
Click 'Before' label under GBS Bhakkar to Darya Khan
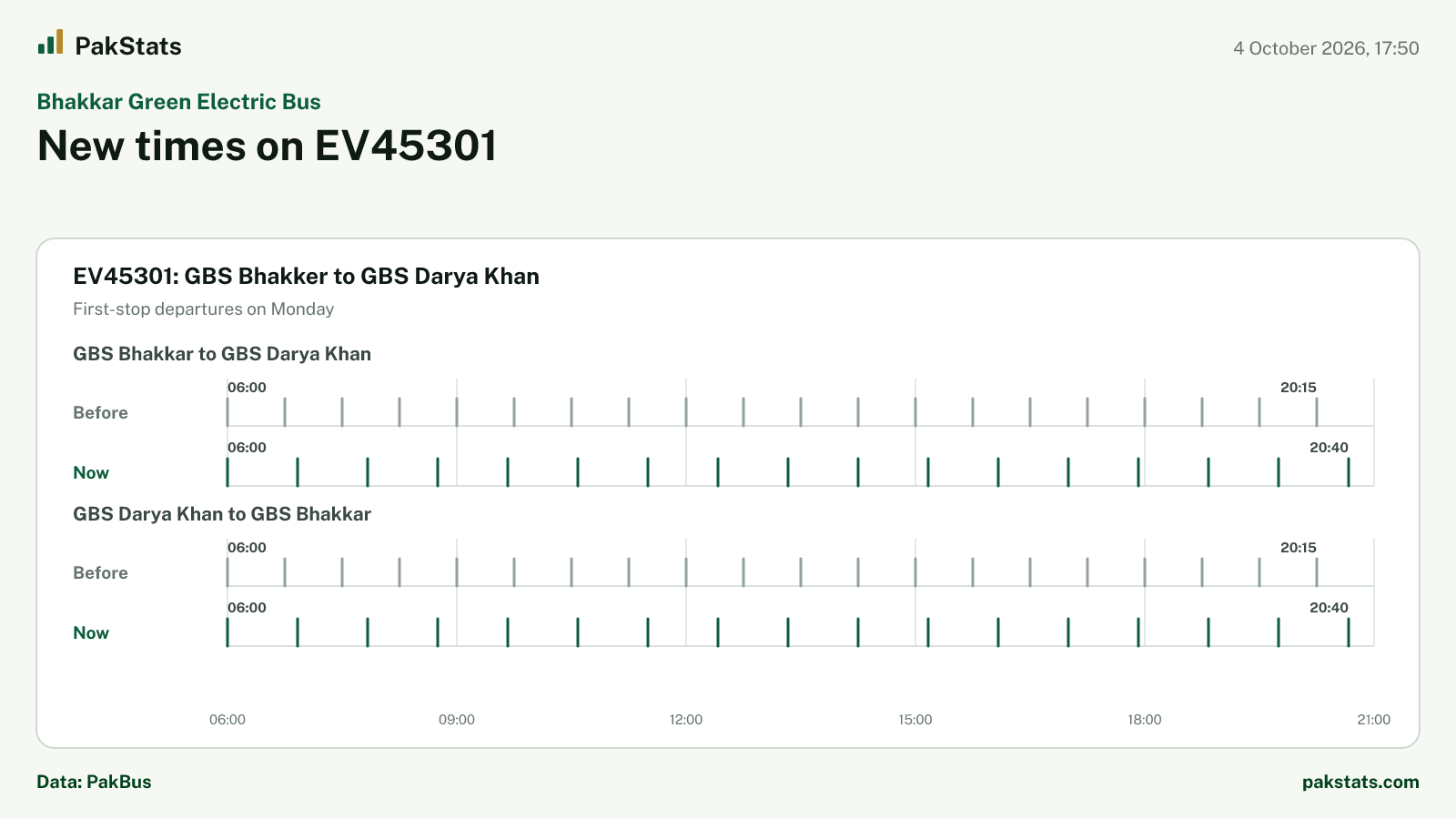100,413
